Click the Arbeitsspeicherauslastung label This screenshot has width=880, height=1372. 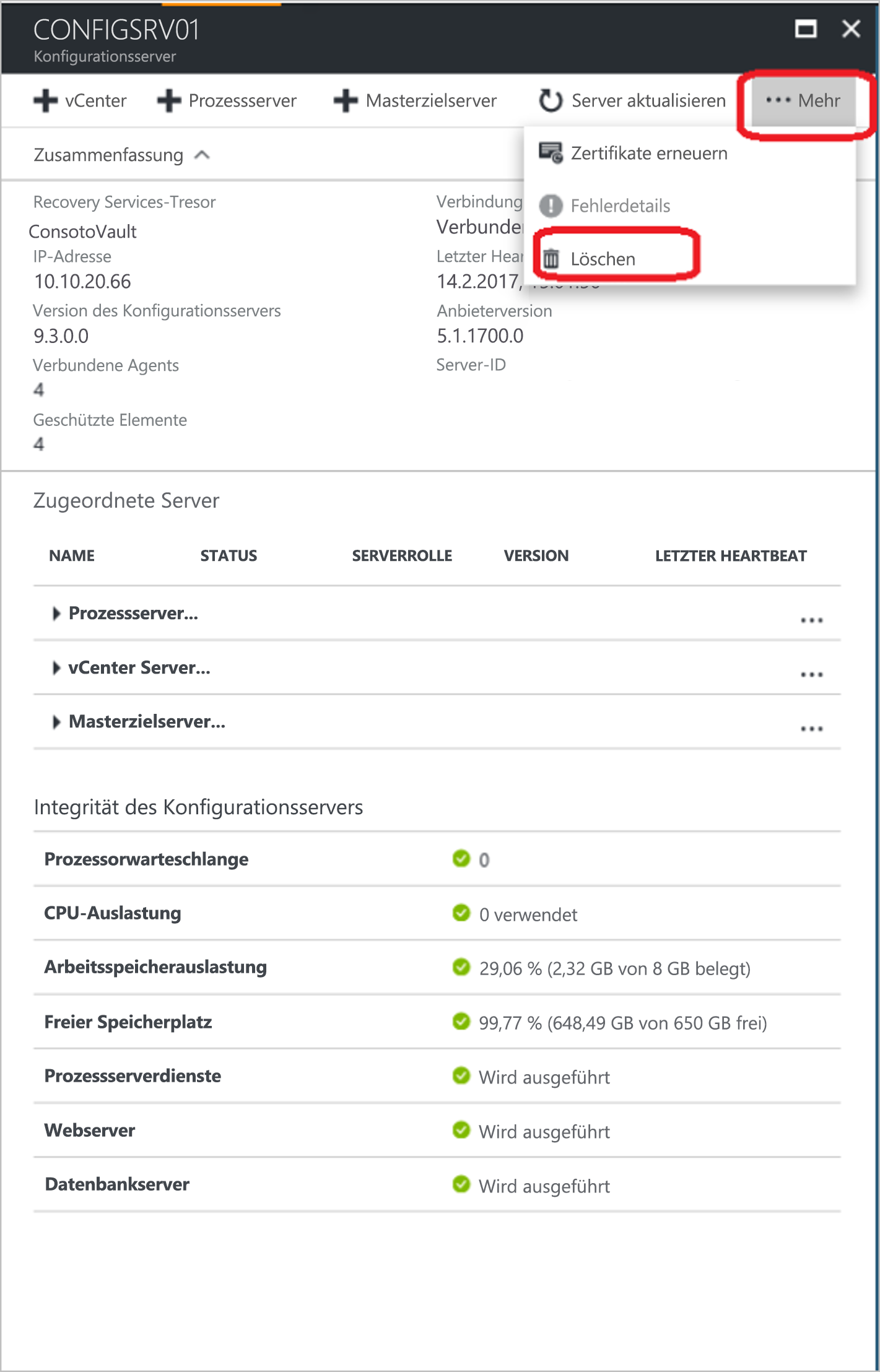coord(155,968)
